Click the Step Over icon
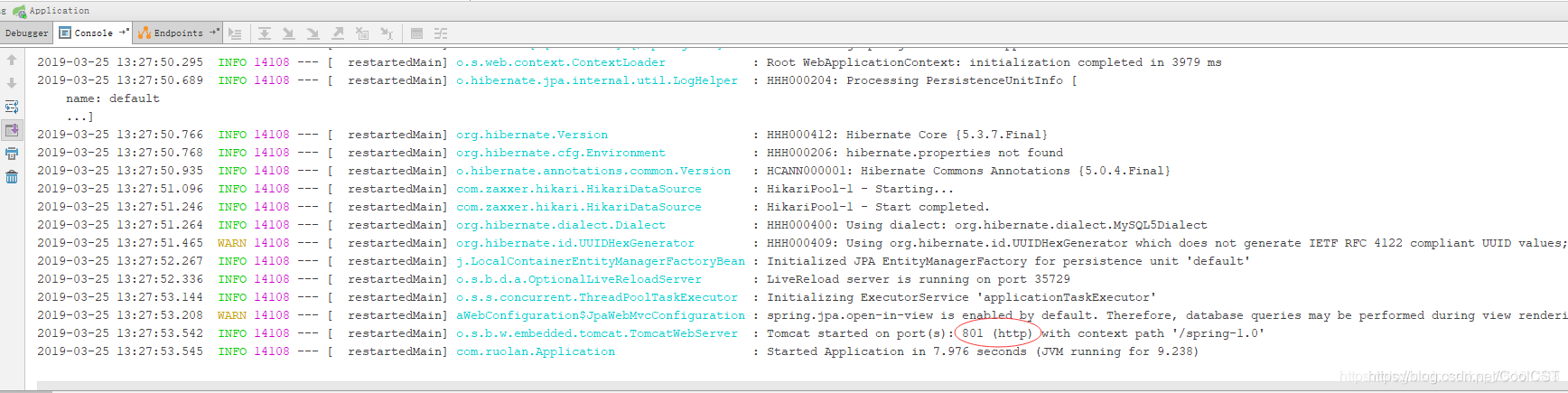Image resolution: width=1568 pixels, height=393 pixels. (265, 33)
